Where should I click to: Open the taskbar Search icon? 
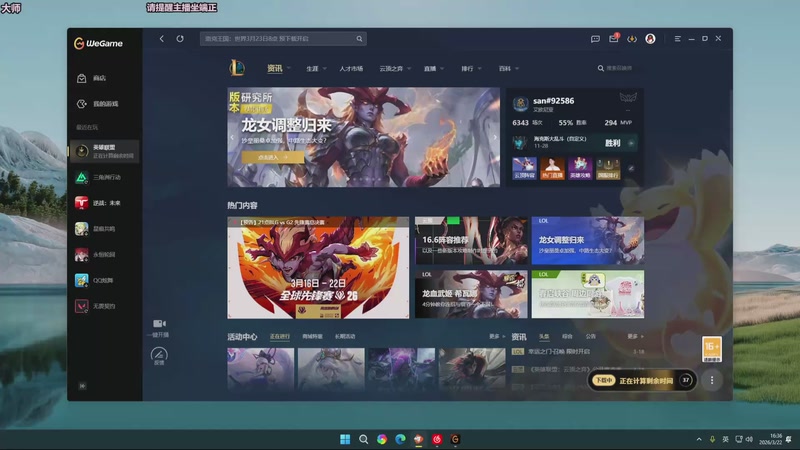363,439
